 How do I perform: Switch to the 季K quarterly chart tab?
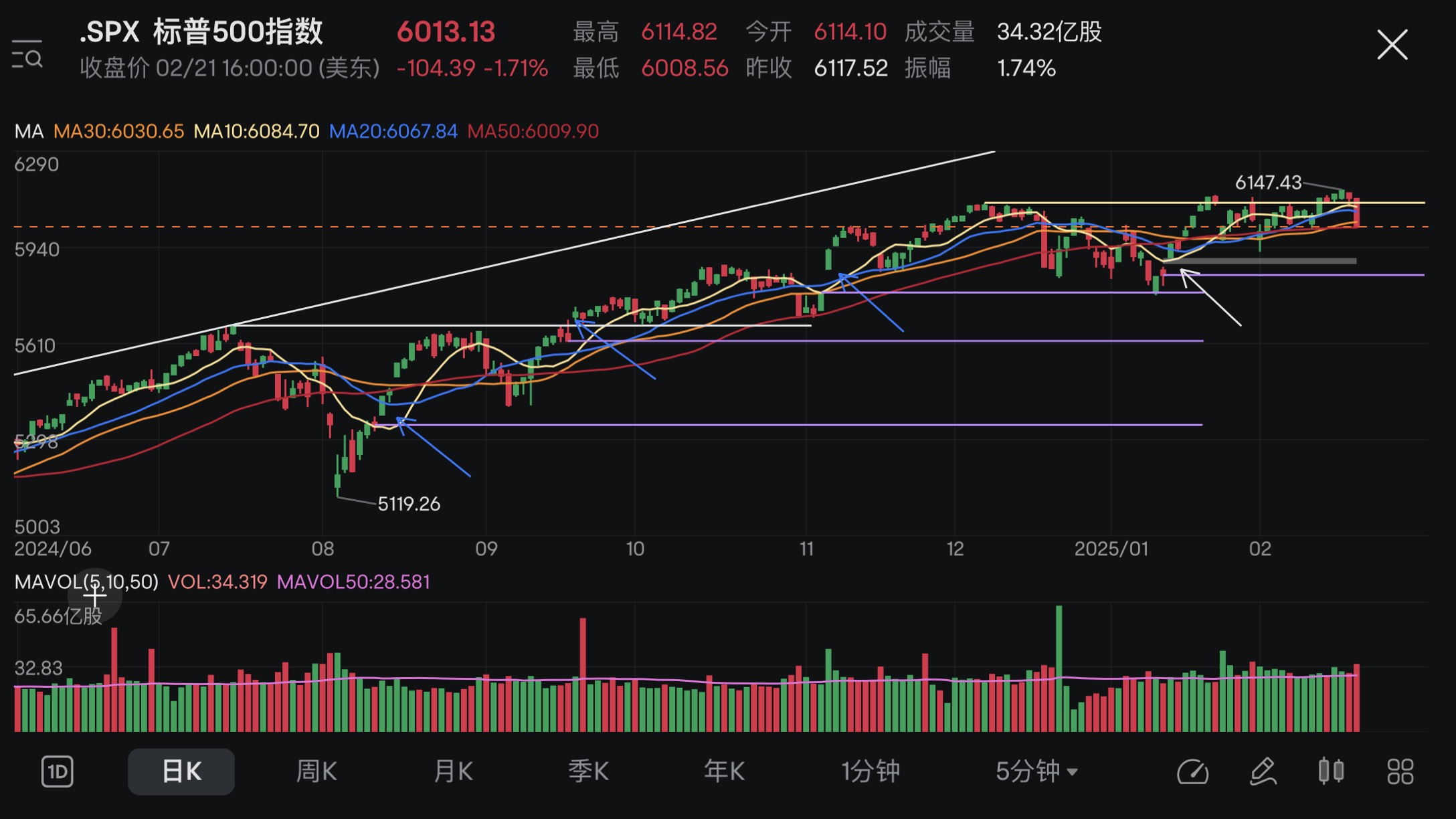click(x=588, y=771)
